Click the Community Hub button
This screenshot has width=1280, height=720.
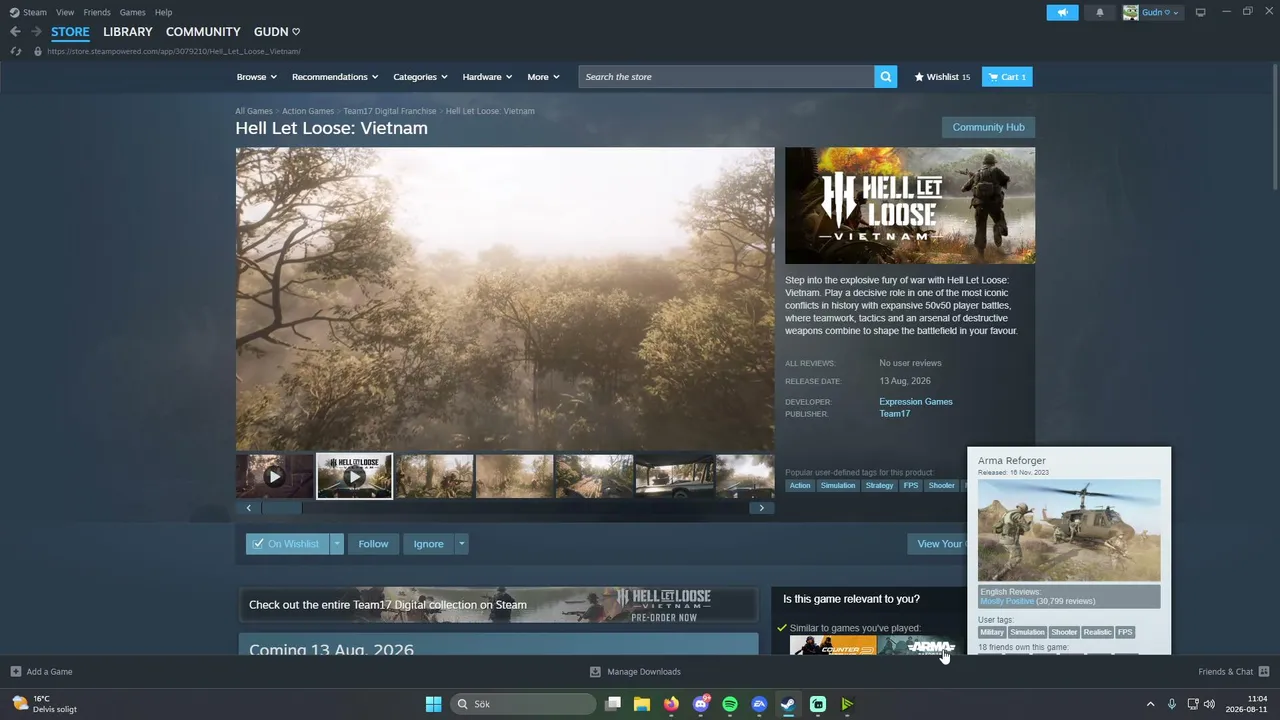988,127
